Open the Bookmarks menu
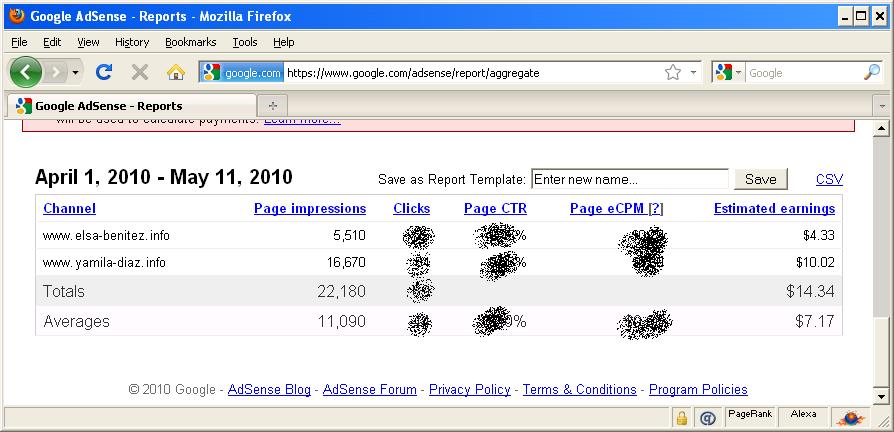Image resolution: width=894 pixels, height=432 pixels. (x=190, y=42)
